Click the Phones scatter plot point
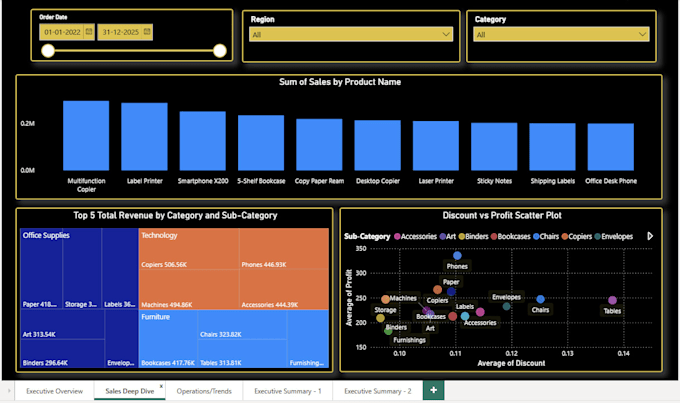680x403 pixels. coord(457,256)
